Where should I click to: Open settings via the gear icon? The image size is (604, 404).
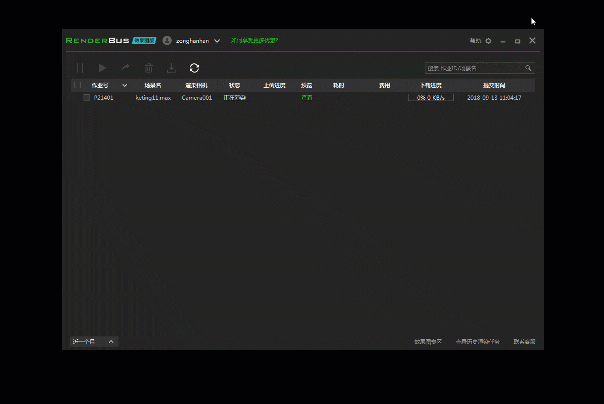click(488, 41)
